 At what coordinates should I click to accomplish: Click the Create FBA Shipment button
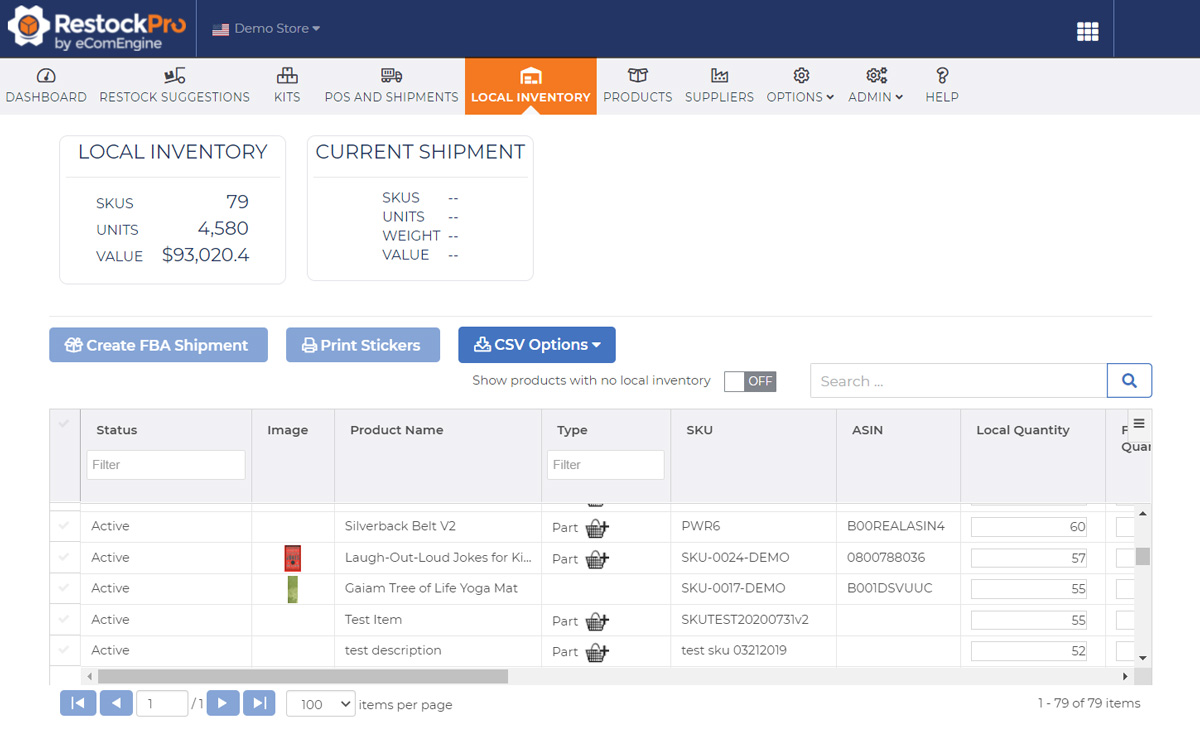[x=158, y=345]
